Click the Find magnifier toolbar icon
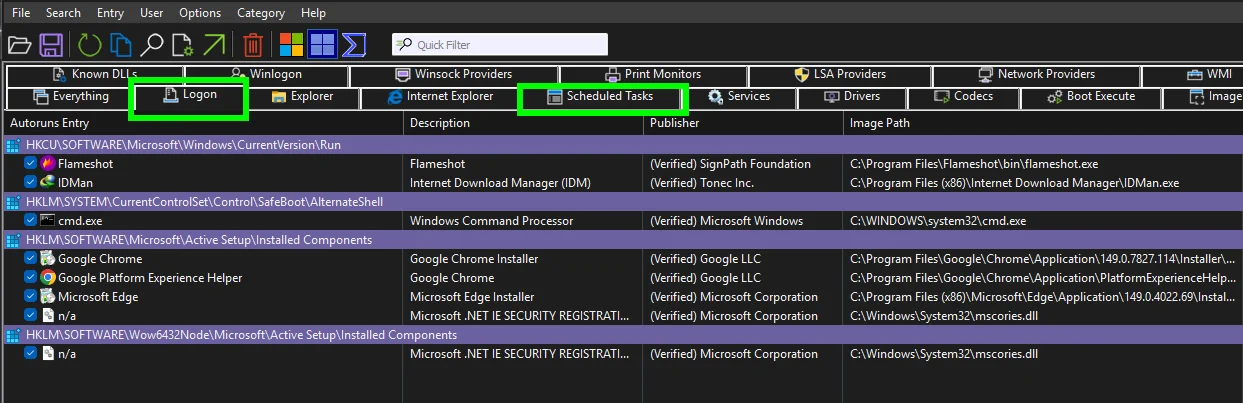 [152, 45]
